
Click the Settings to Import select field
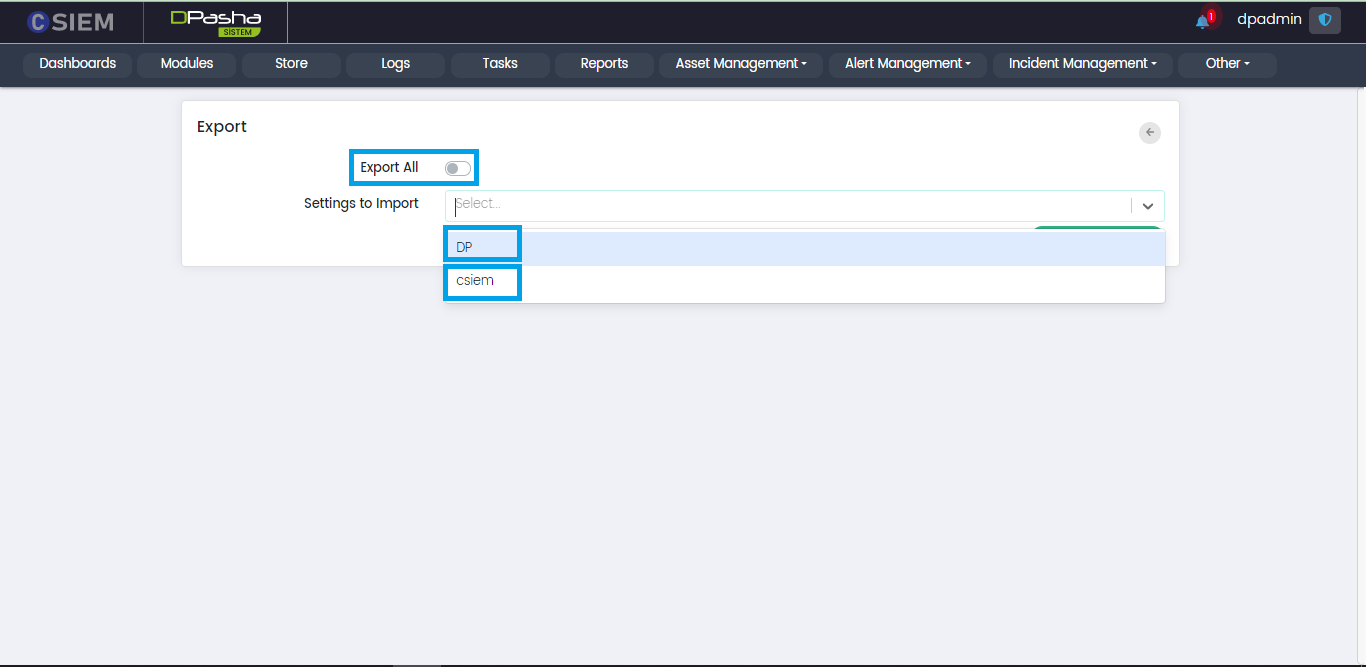[790, 205]
